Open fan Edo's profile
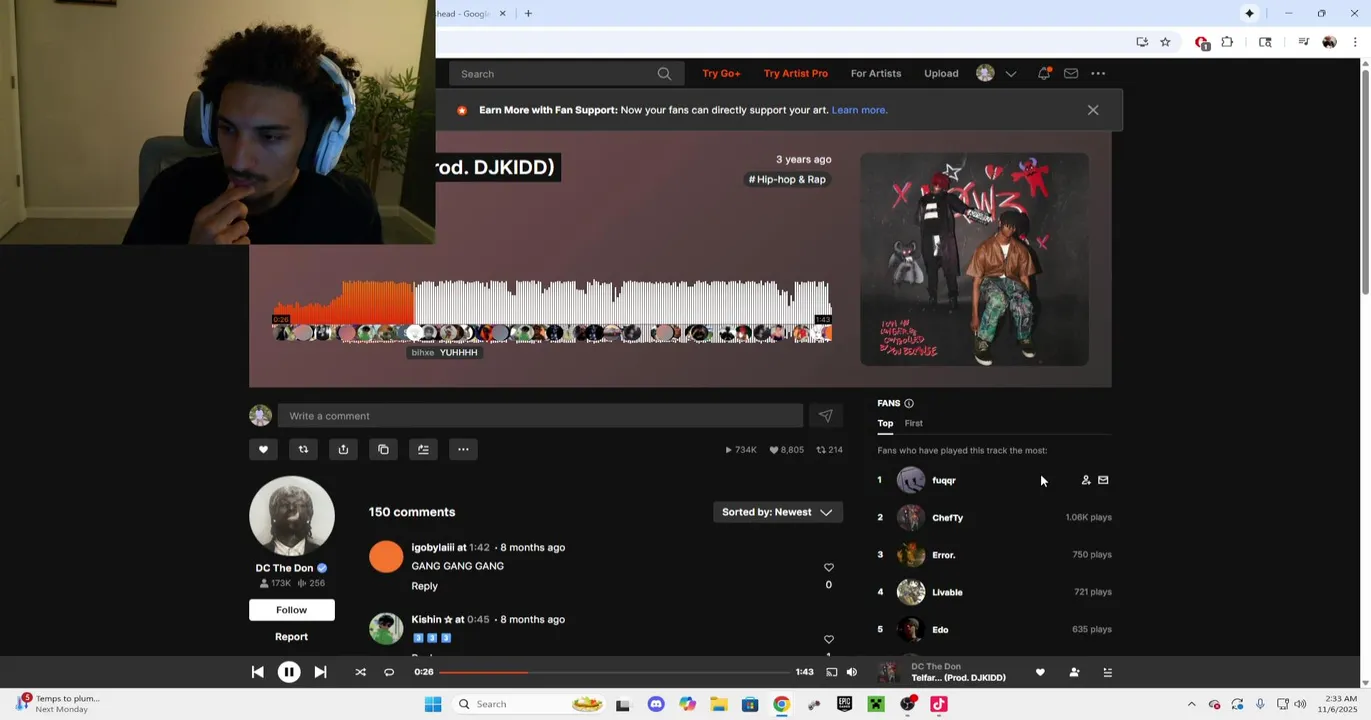 [x=940, y=630]
